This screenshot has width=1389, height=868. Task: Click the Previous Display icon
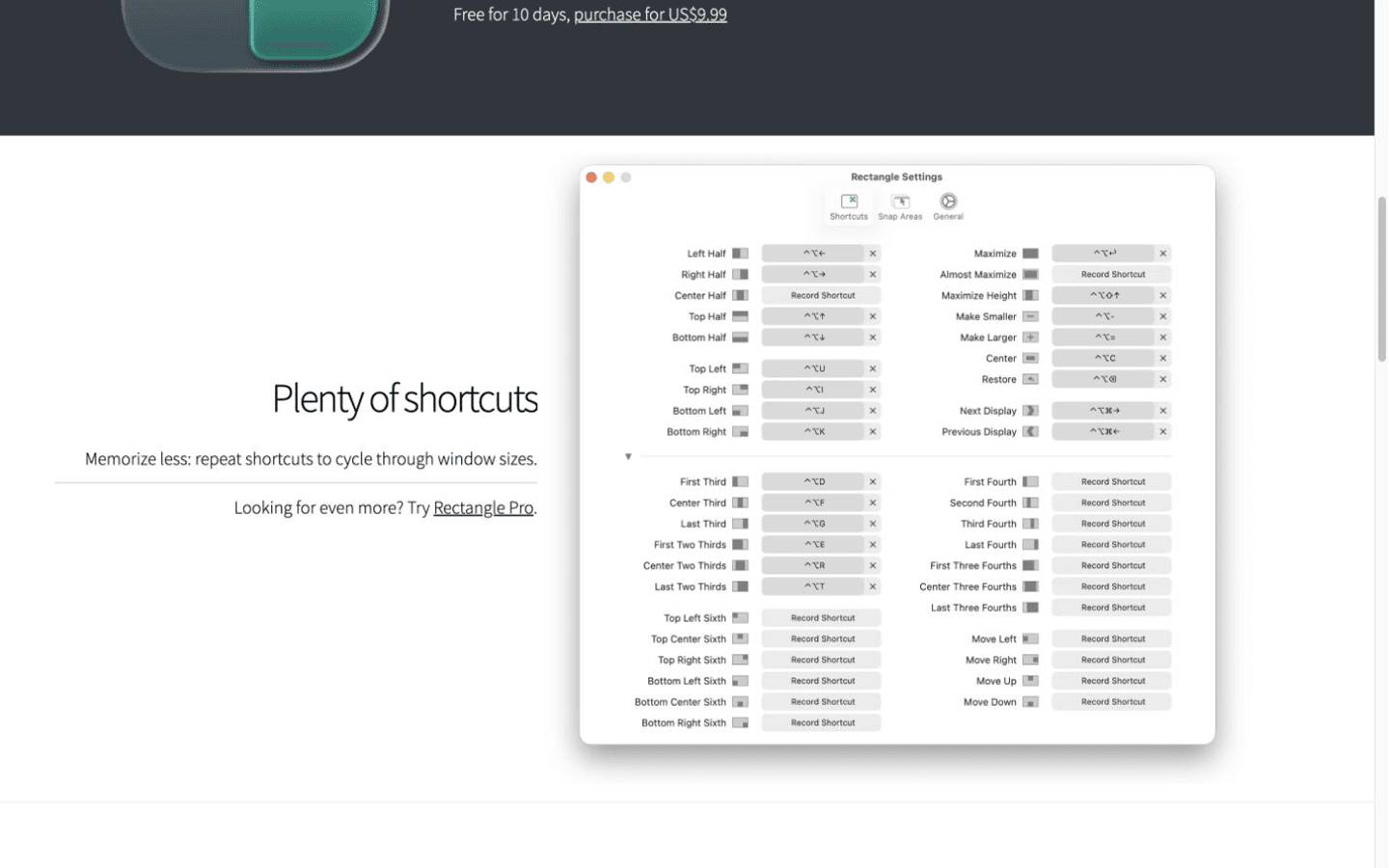point(1030,432)
